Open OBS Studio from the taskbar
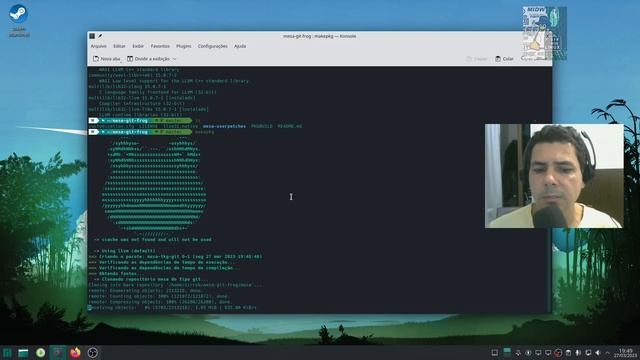Image resolution: width=640 pixels, height=360 pixels. [93, 352]
